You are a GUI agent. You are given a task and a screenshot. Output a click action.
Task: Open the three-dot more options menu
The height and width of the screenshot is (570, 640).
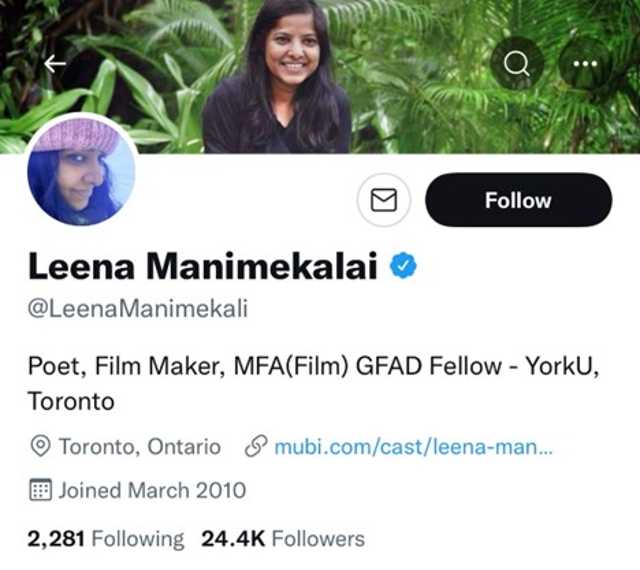pos(584,63)
